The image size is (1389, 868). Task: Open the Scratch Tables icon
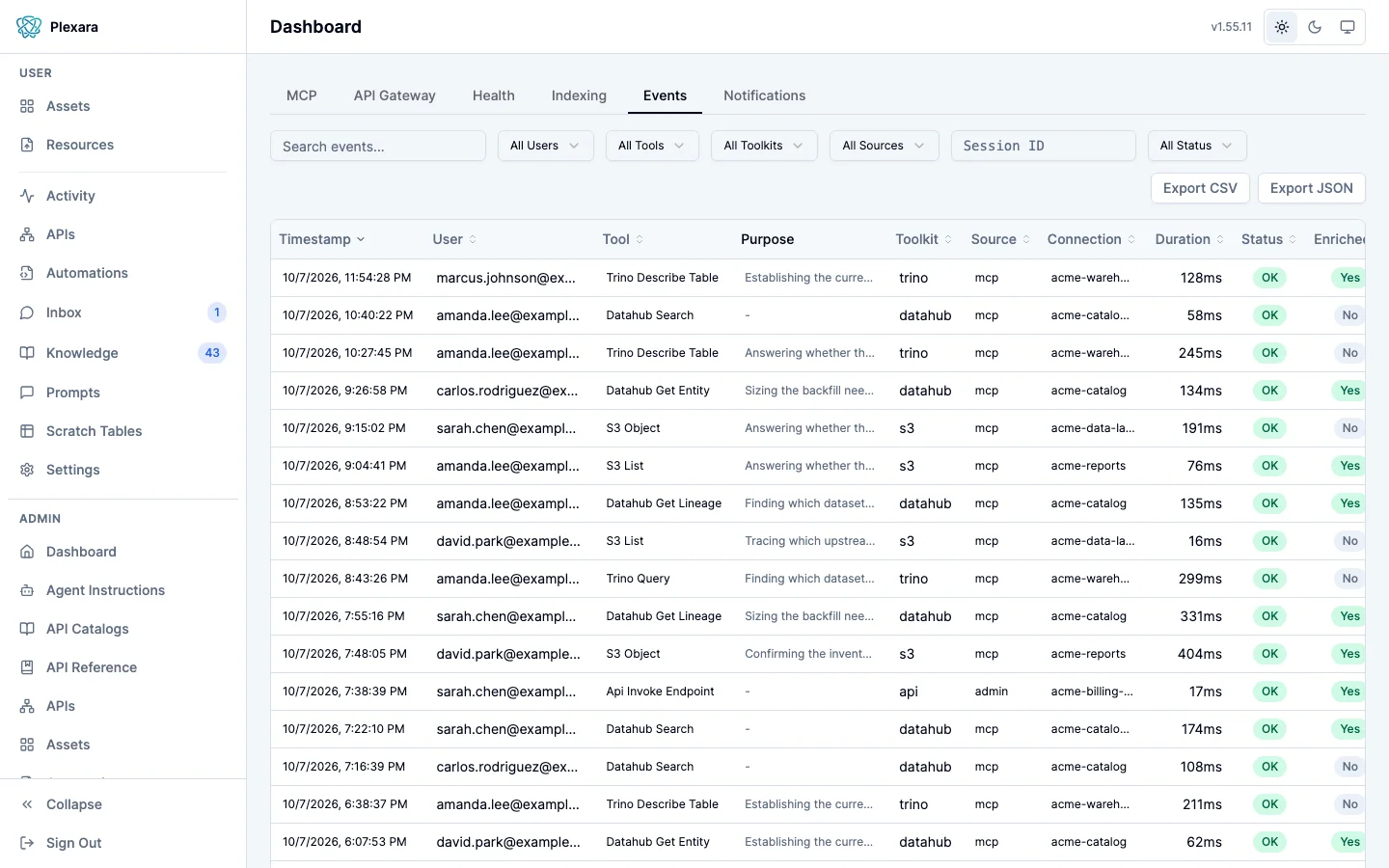[x=27, y=431]
